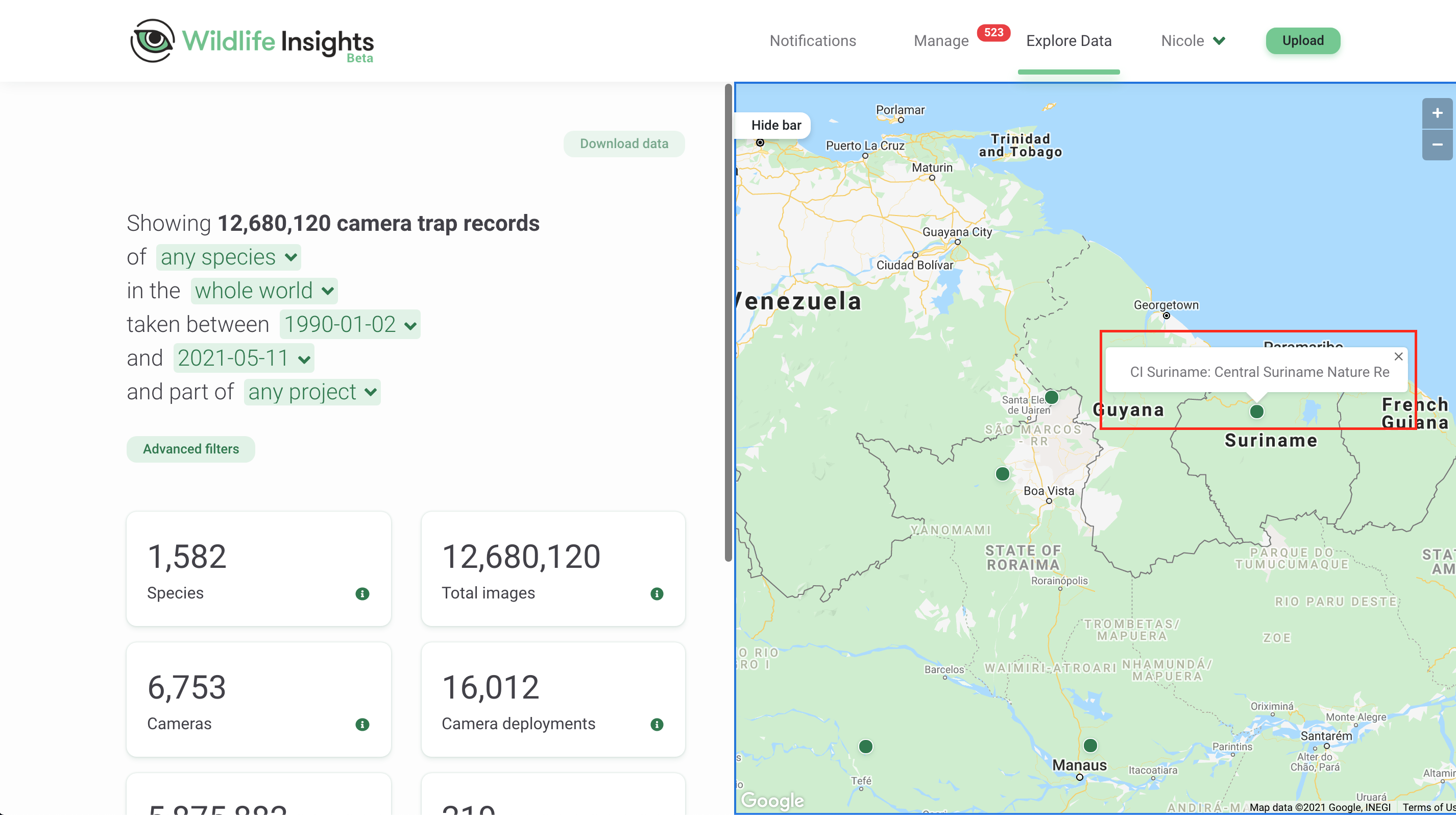Click map marker near Santa Elena de Uairen
This screenshot has width=1456, height=815.
coord(1051,397)
